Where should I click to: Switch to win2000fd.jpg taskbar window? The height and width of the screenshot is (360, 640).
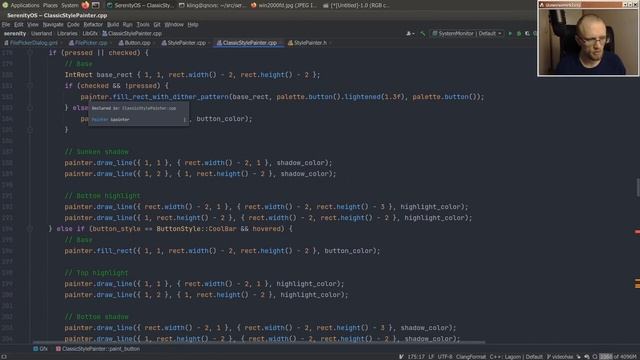pyautogui.click(x=284, y=5)
